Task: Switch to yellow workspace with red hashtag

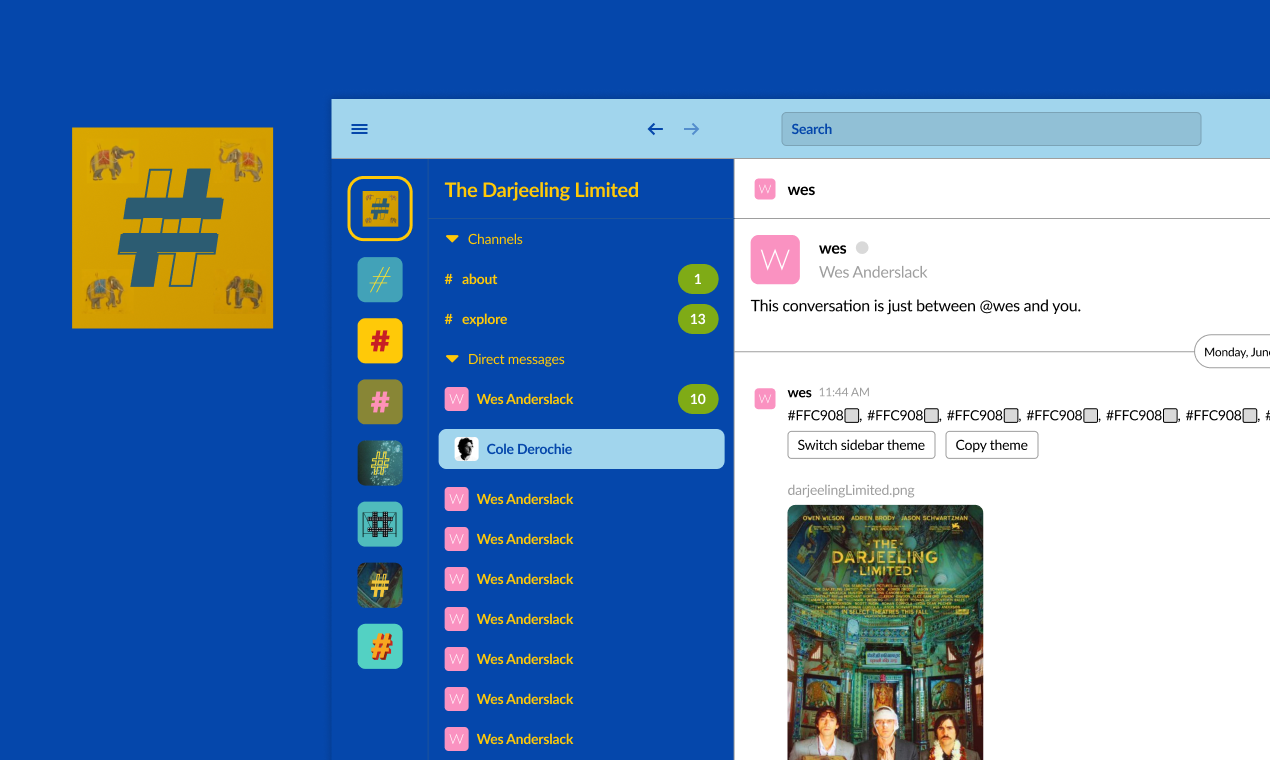Action: (380, 341)
